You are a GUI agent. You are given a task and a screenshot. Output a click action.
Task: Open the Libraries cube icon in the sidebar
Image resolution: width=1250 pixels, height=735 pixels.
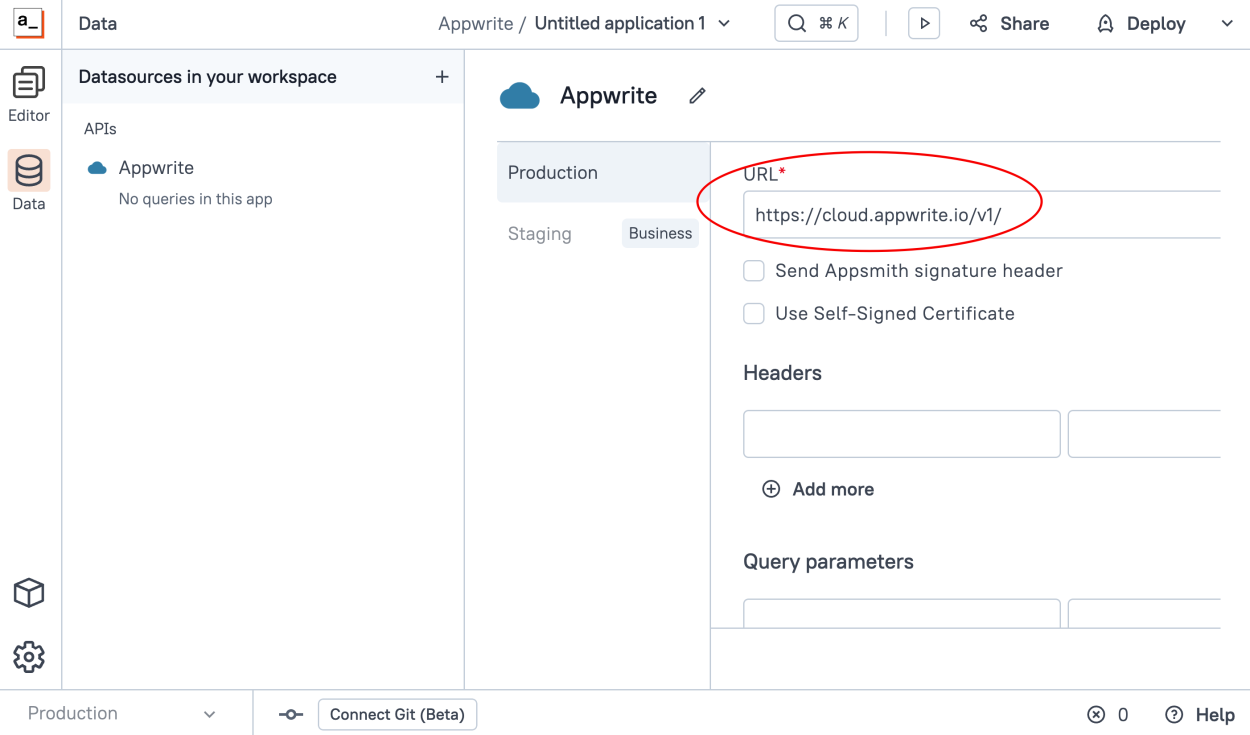click(28, 592)
